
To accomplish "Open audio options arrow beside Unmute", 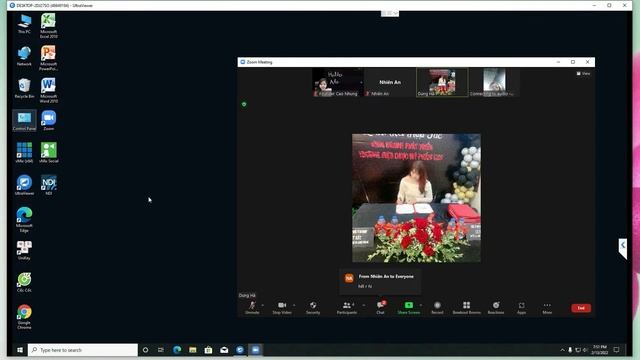I will pos(262,305).
